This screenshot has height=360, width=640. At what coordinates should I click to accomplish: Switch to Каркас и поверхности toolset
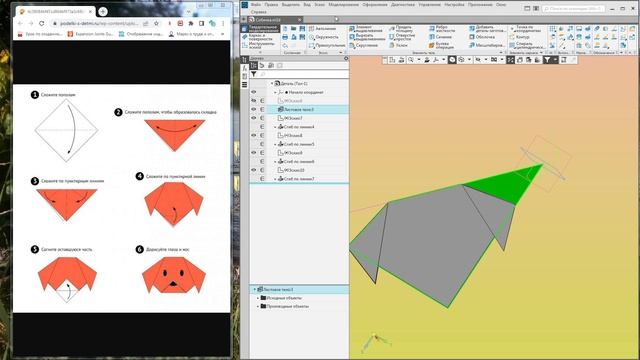click(260, 37)
